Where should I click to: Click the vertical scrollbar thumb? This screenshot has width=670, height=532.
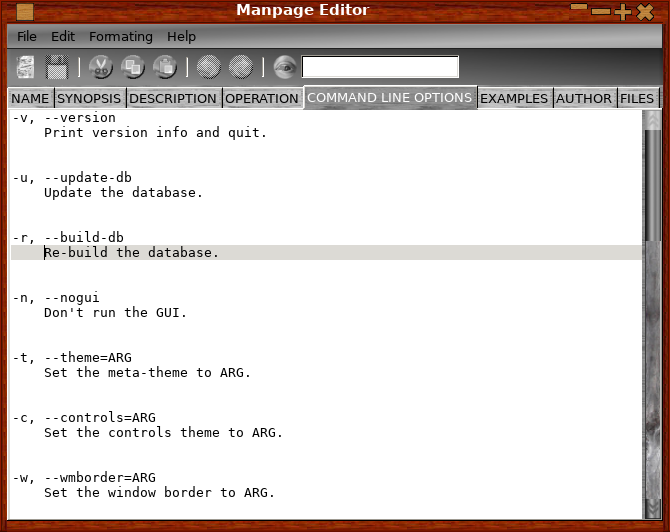point(652,185)
